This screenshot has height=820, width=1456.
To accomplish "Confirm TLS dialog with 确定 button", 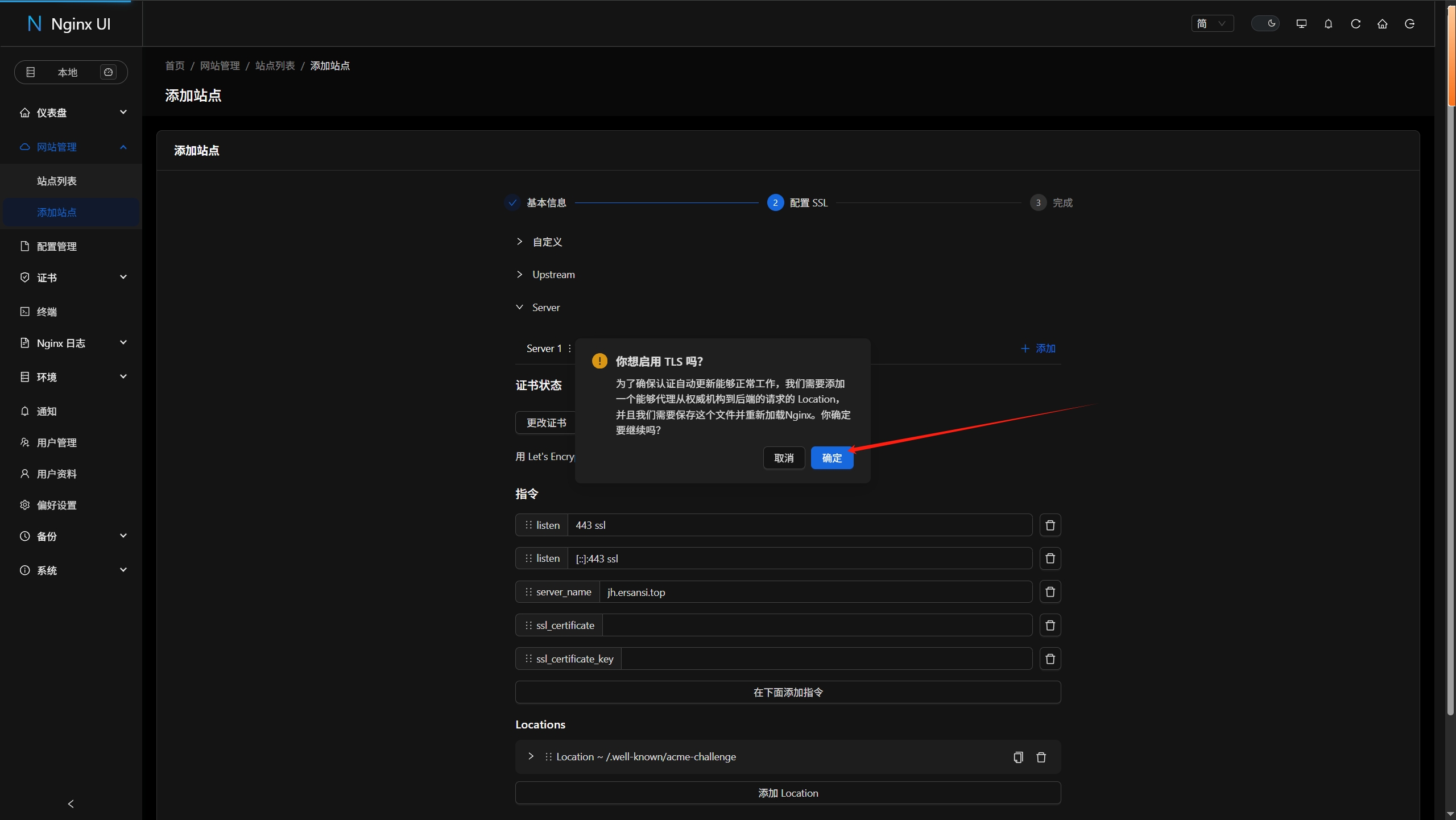I will (832, 458).
